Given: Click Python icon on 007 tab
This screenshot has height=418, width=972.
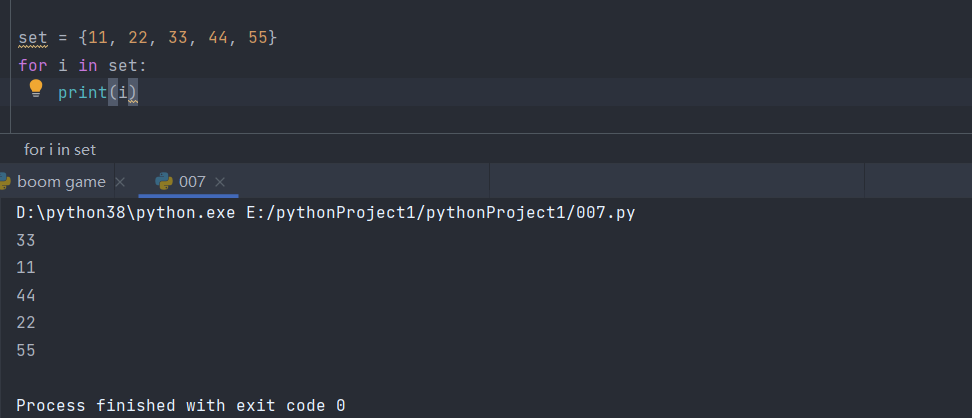Looking at the screenshot, I should pos(162,181).
